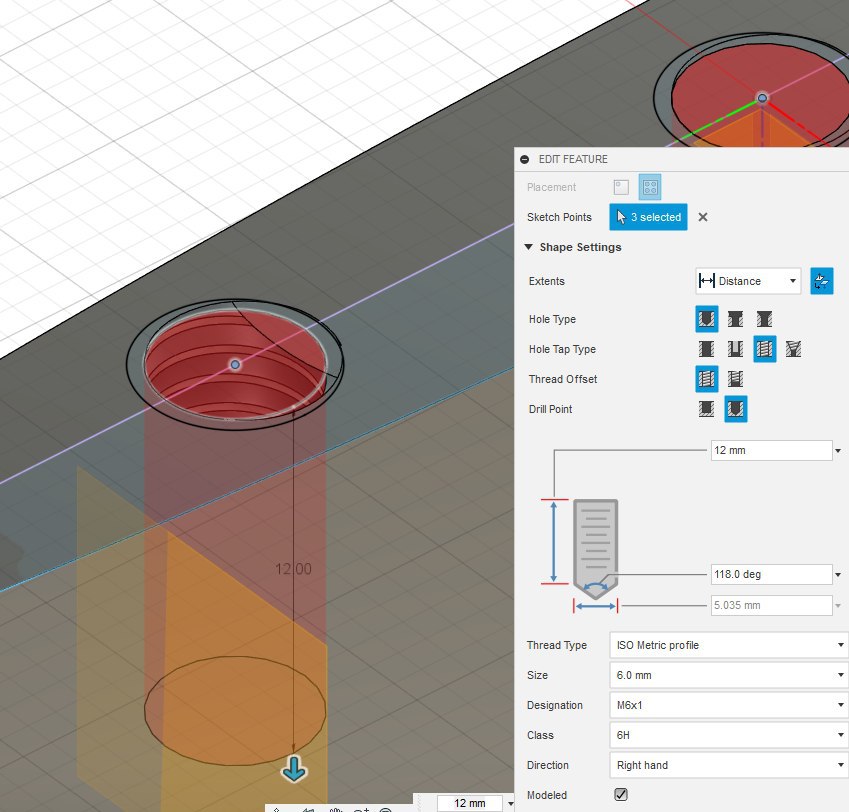Open the Extents Distance dropdown
The height and width of the screenshot is (812, 849).
coord(748,281)
